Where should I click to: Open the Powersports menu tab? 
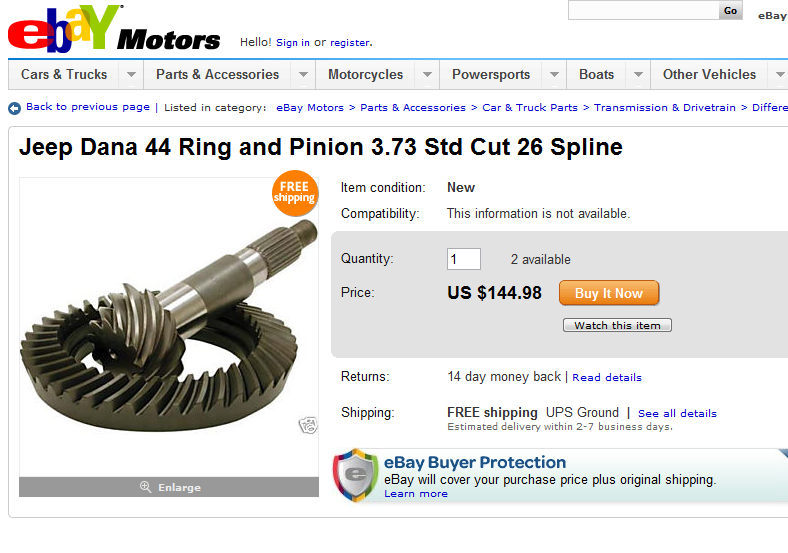tap(490, 75)
